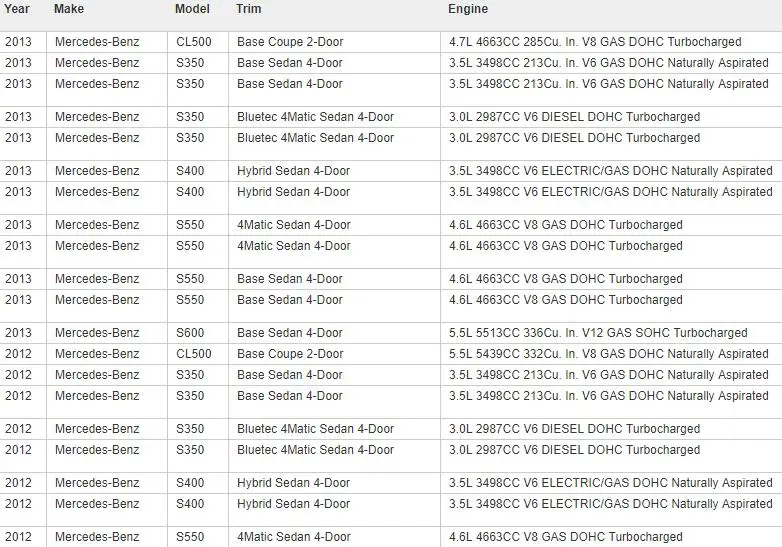
Task: Click the 5.5L 5513CC V12 engine entry
Action: [598, 333]
